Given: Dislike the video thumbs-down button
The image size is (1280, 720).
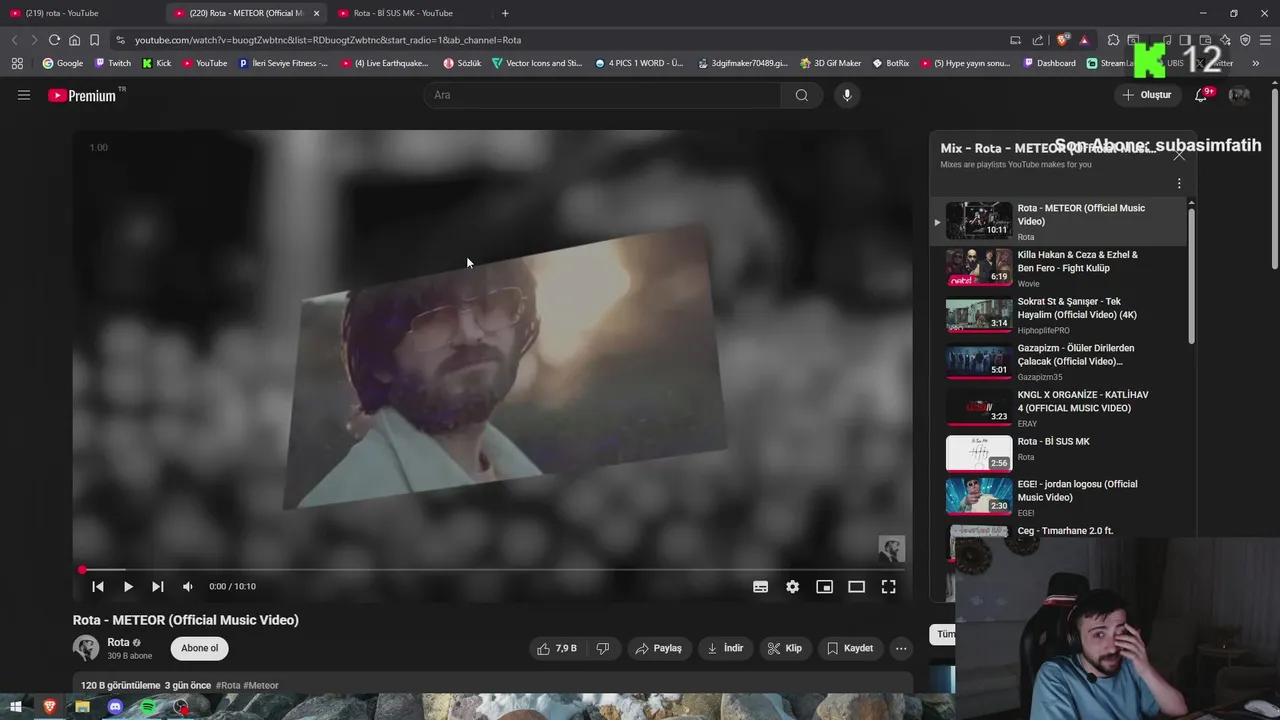Looking at the screenshot, I should [602, 648].
